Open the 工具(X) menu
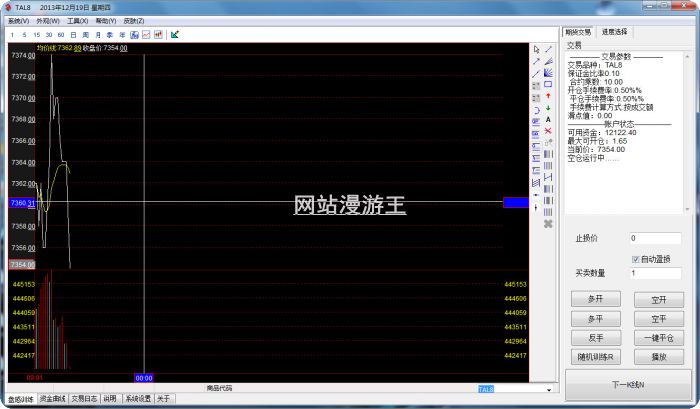The width and height of the screenshot is (700, 409). (78, 21)
